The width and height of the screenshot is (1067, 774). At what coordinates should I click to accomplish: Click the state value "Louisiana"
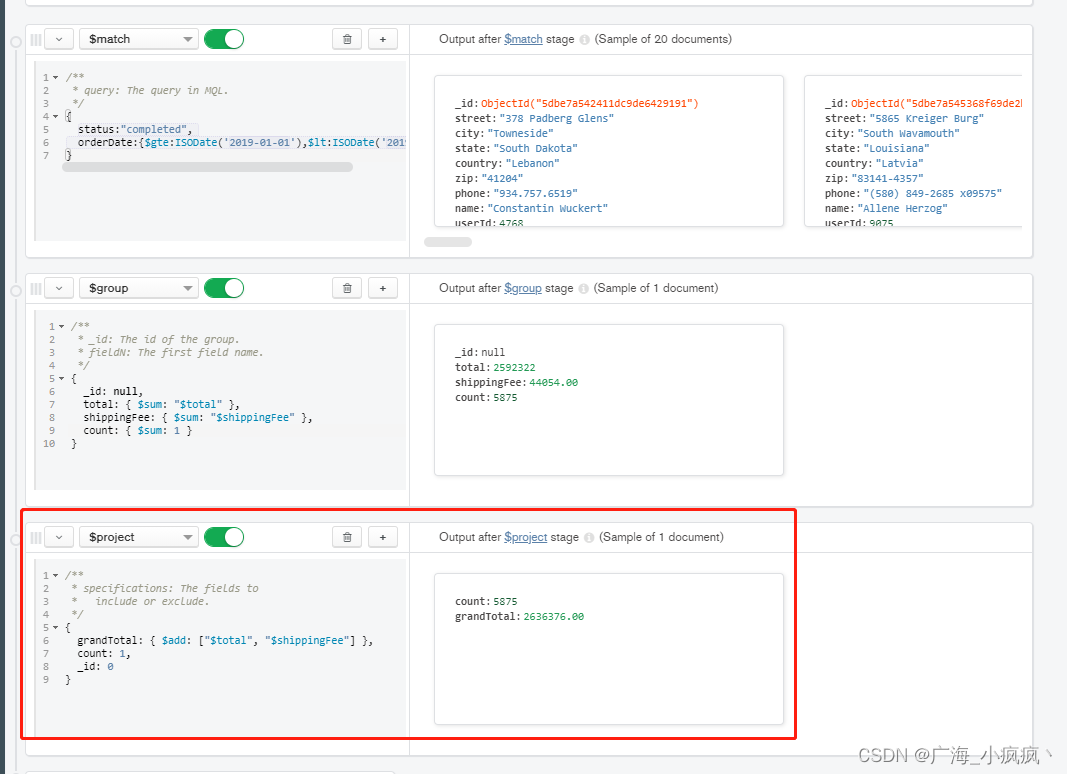tap(896, 148)
